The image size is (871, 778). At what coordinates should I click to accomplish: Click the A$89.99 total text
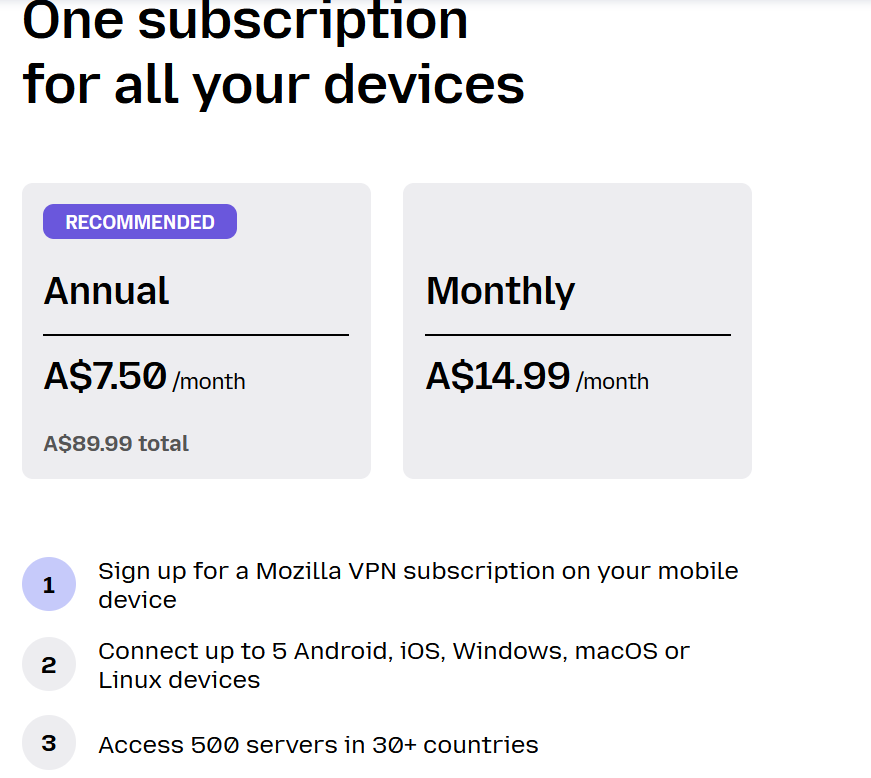coord(116,444)
